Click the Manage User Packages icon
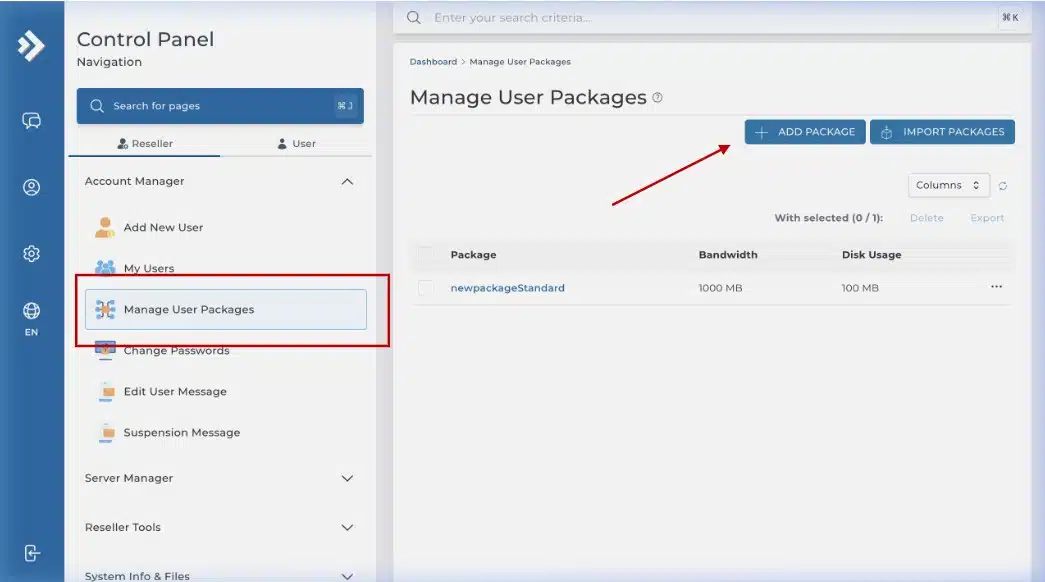 pos(105,309)
